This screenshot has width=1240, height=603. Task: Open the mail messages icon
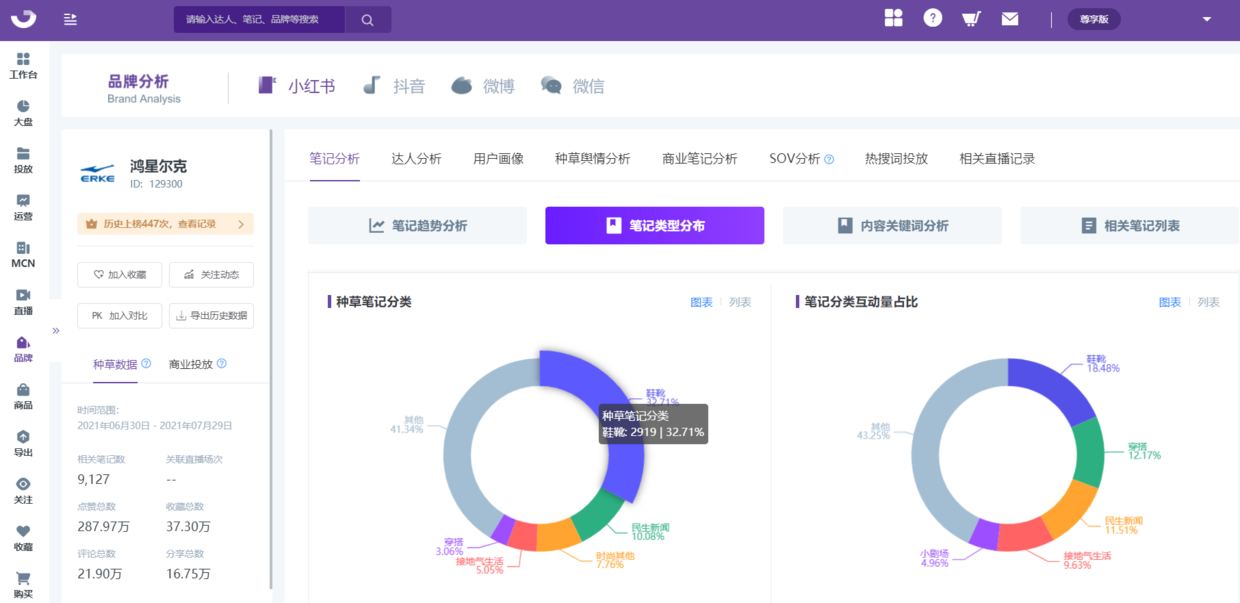point(1010,19)
